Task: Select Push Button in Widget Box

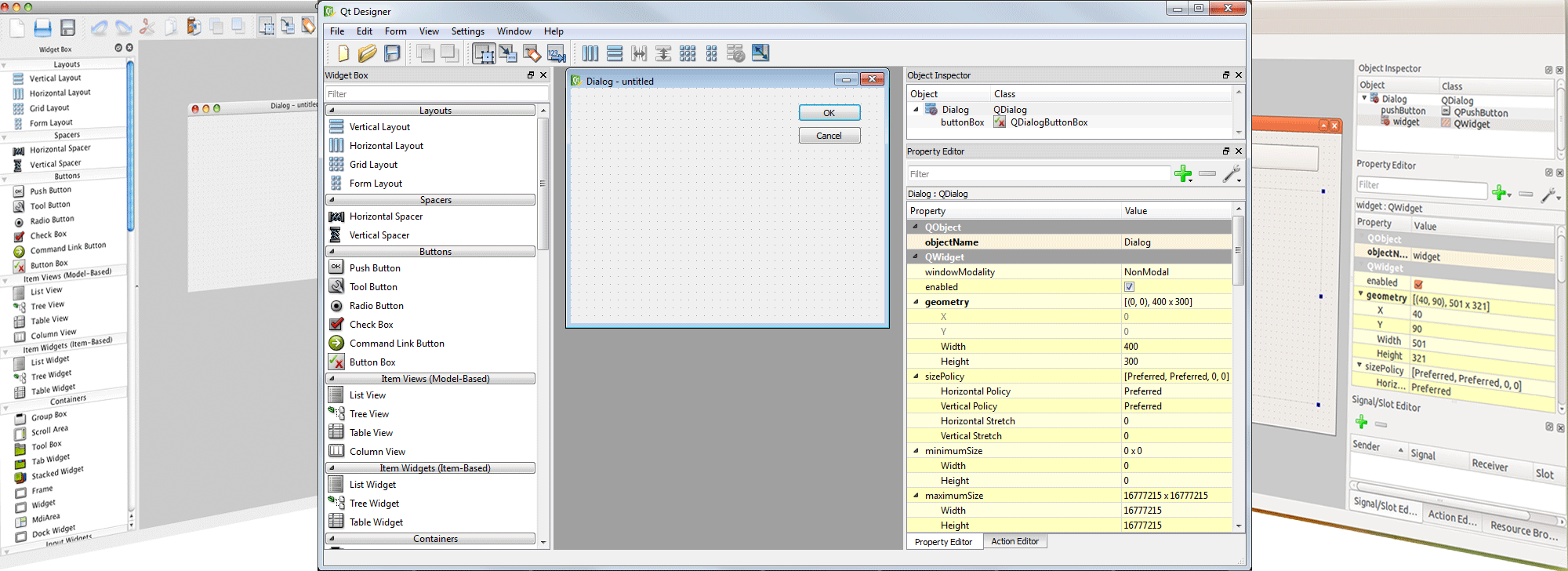Action: coord(375,268)
